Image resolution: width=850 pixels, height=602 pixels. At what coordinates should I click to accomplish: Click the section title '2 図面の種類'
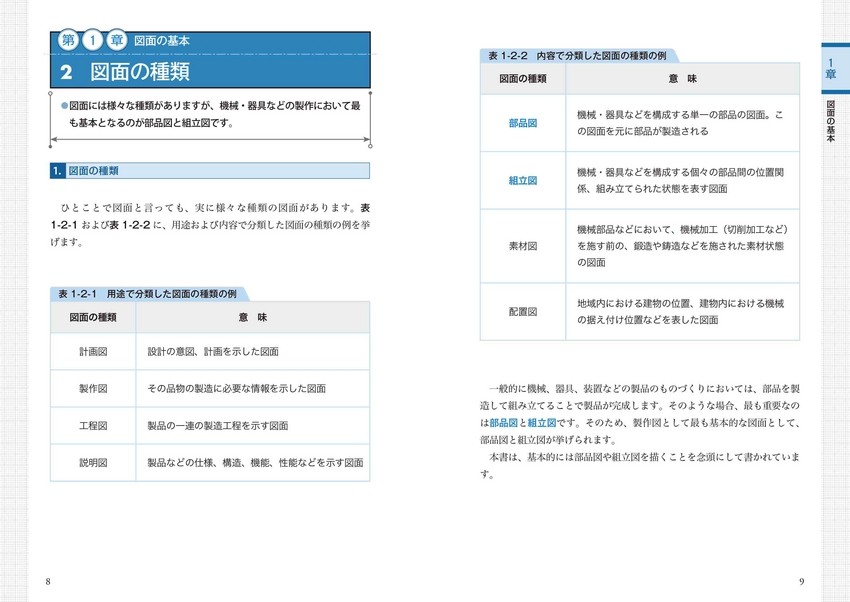(125, 72)
